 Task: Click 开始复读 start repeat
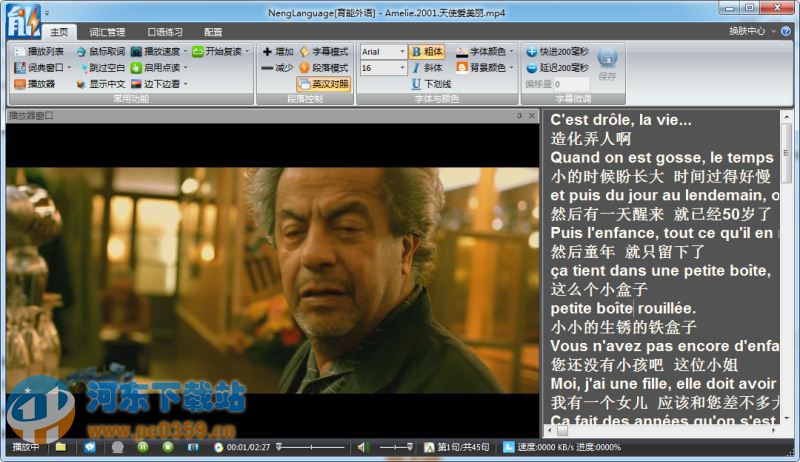pos(217,52)
